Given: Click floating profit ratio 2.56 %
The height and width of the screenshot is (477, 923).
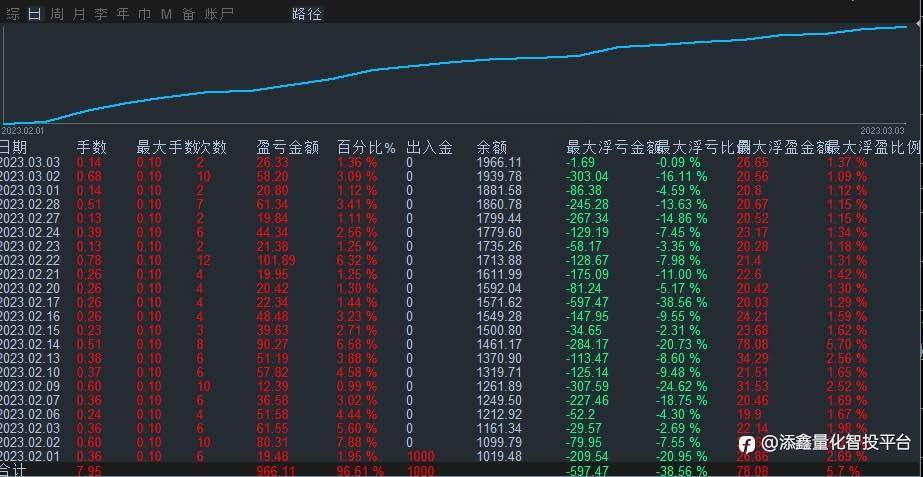Looking at the screenshot, I should [847, 358].
